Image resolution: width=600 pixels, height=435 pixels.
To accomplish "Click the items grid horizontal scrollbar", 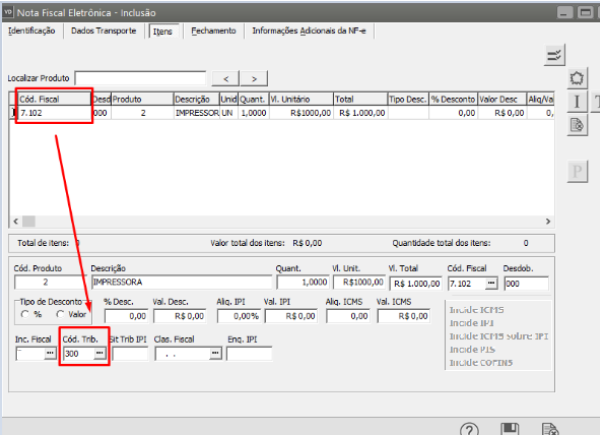I will click(x=280, y=221).
